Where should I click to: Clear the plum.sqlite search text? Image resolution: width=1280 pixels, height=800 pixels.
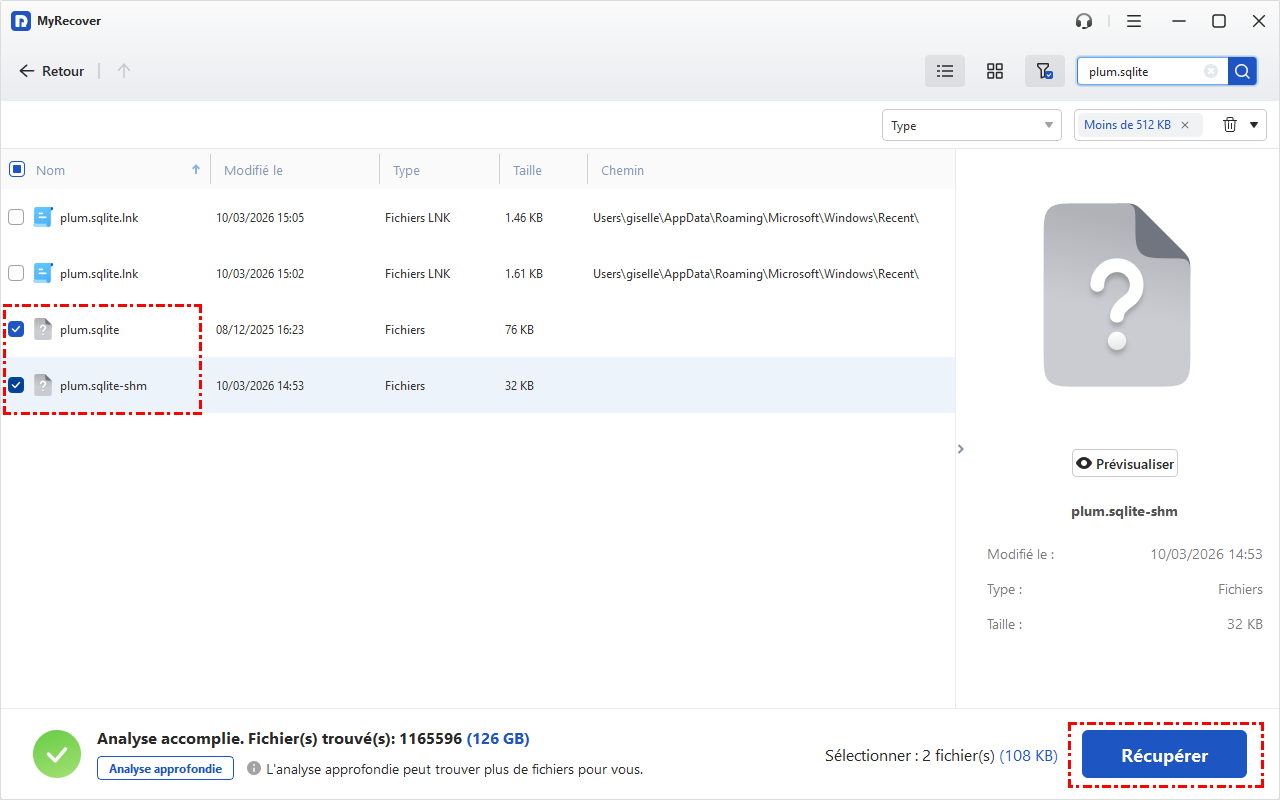point(1210,71)
